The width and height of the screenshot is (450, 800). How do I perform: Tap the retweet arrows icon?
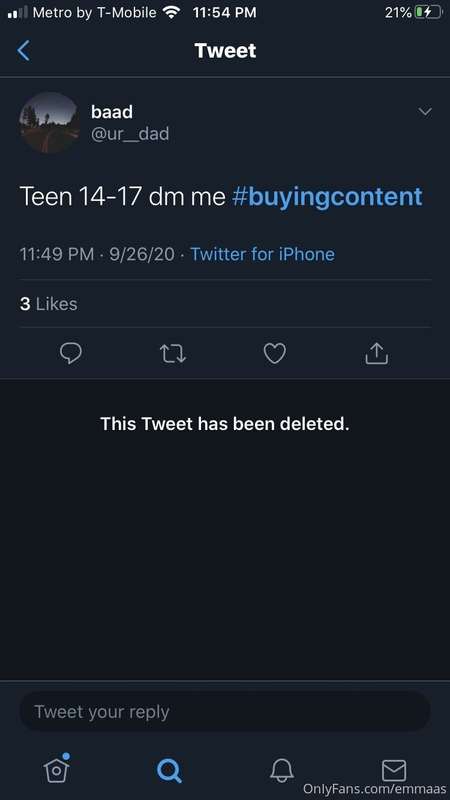click(173, 354)
